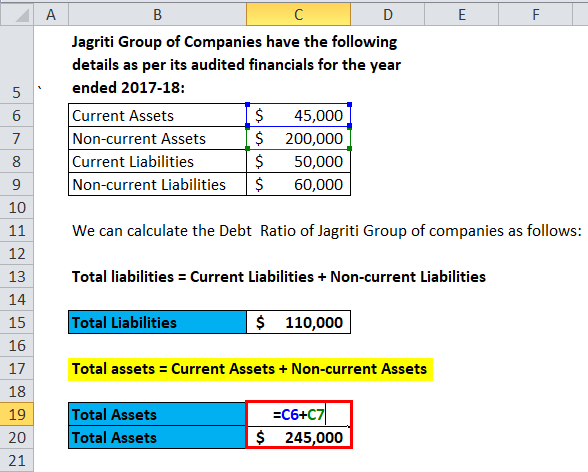Image resolution: width=588 pixels, height=472 pixels.
Task: Select row 11 header
Action: (16, 231)
